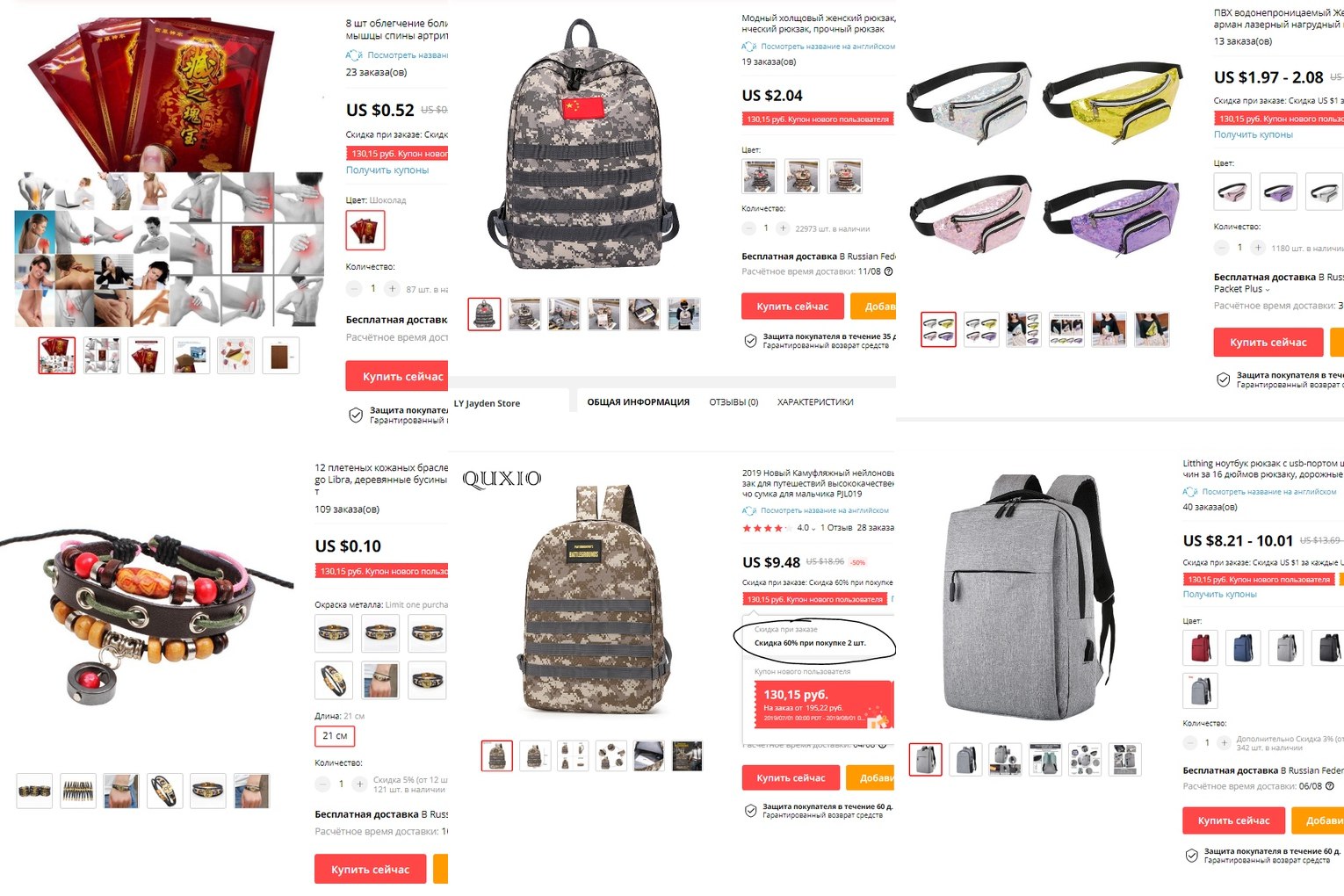
Task: Select the blue backpack color variant
Action: (x=1243, y=647)
